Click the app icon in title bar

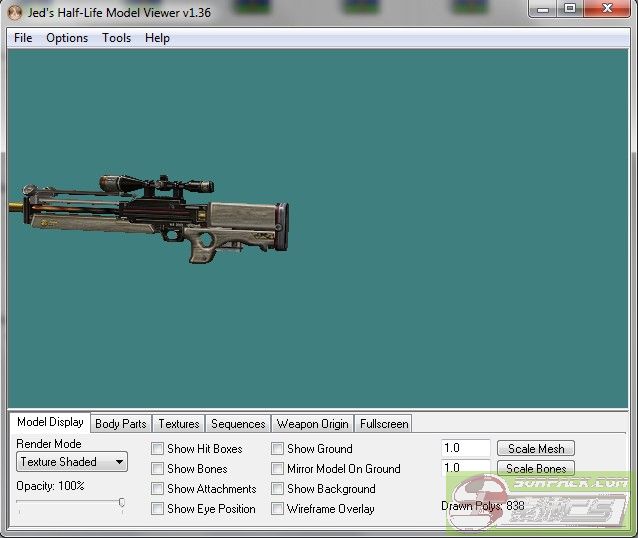coord(14,12)
